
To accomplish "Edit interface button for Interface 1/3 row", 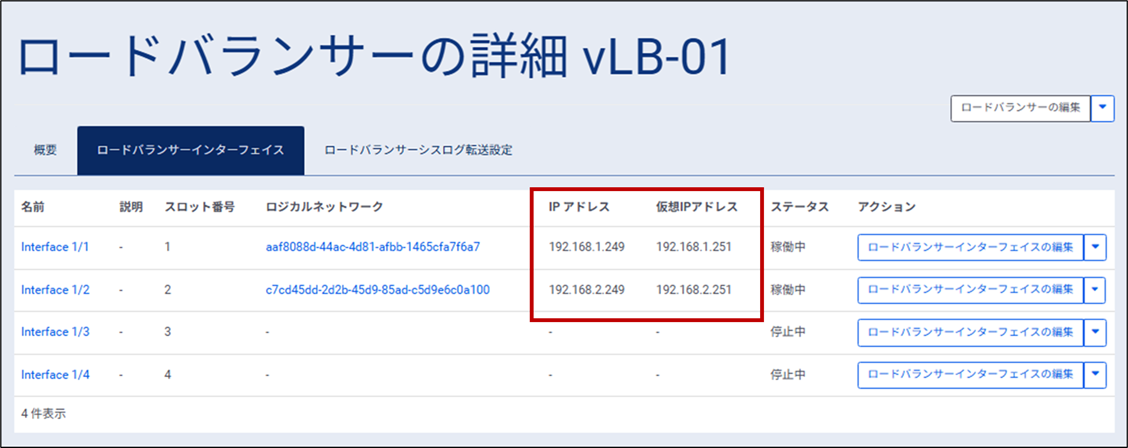I will tap(970, 332).
